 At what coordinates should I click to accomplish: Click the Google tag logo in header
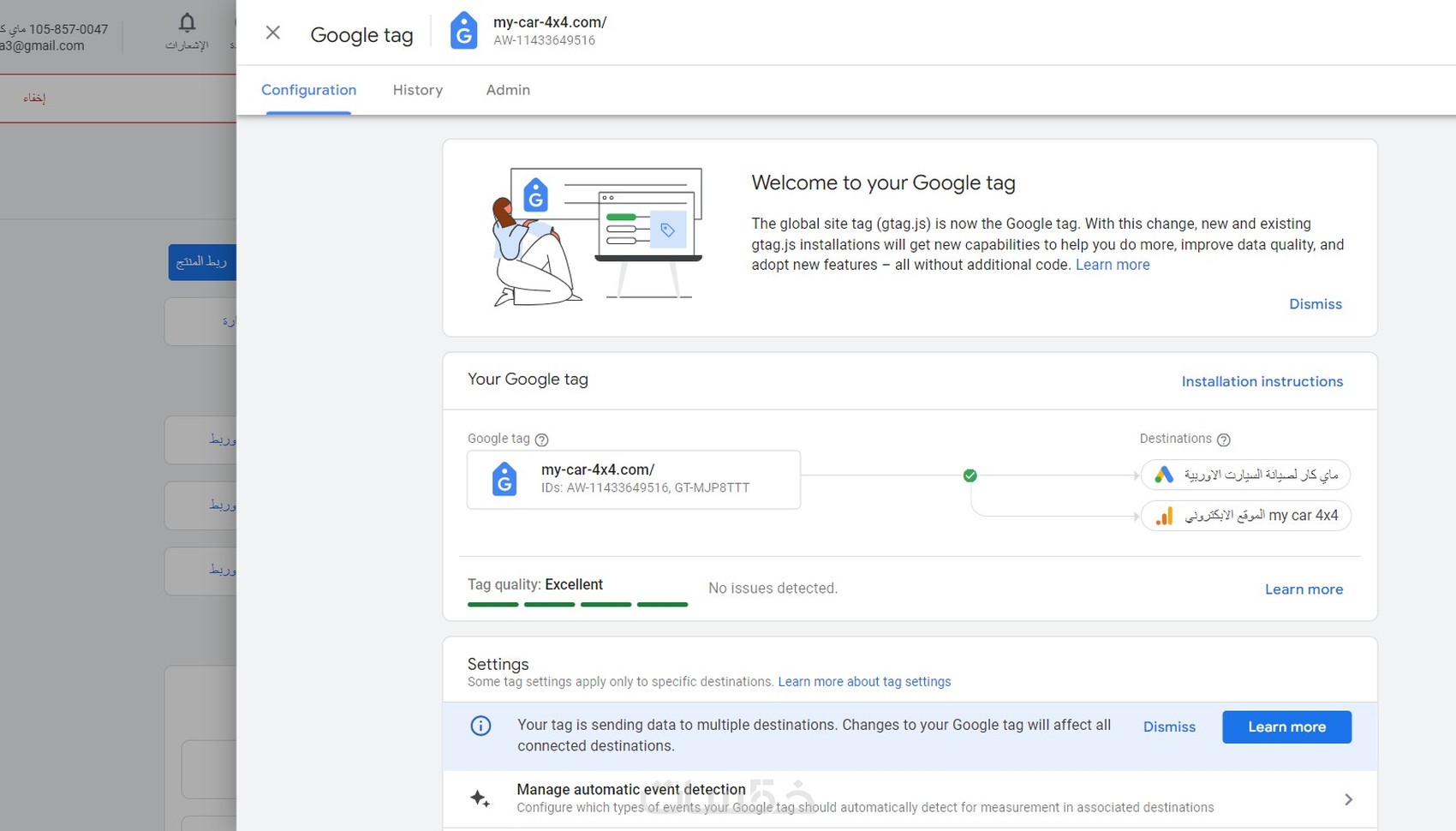coord(463,31)
